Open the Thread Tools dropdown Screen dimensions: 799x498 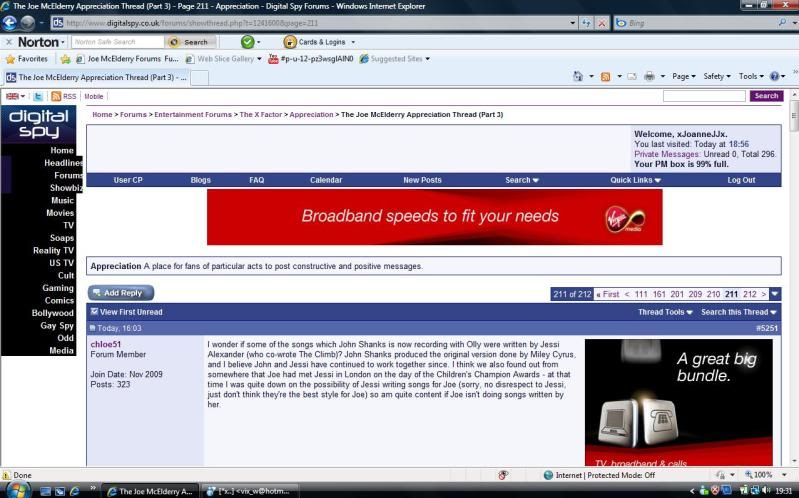tap(665, 312)
